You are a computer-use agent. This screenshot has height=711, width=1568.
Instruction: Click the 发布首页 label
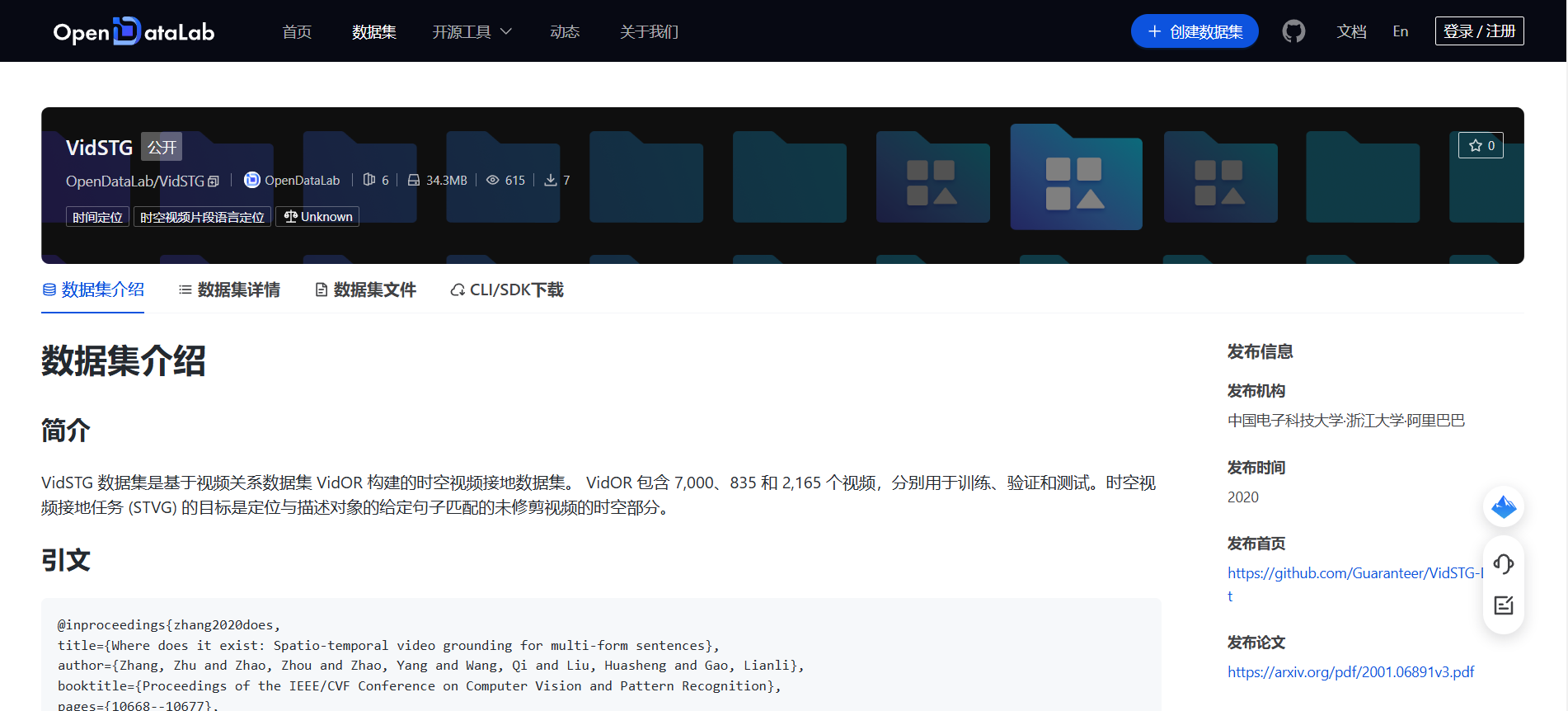(x=1256, y=544)
